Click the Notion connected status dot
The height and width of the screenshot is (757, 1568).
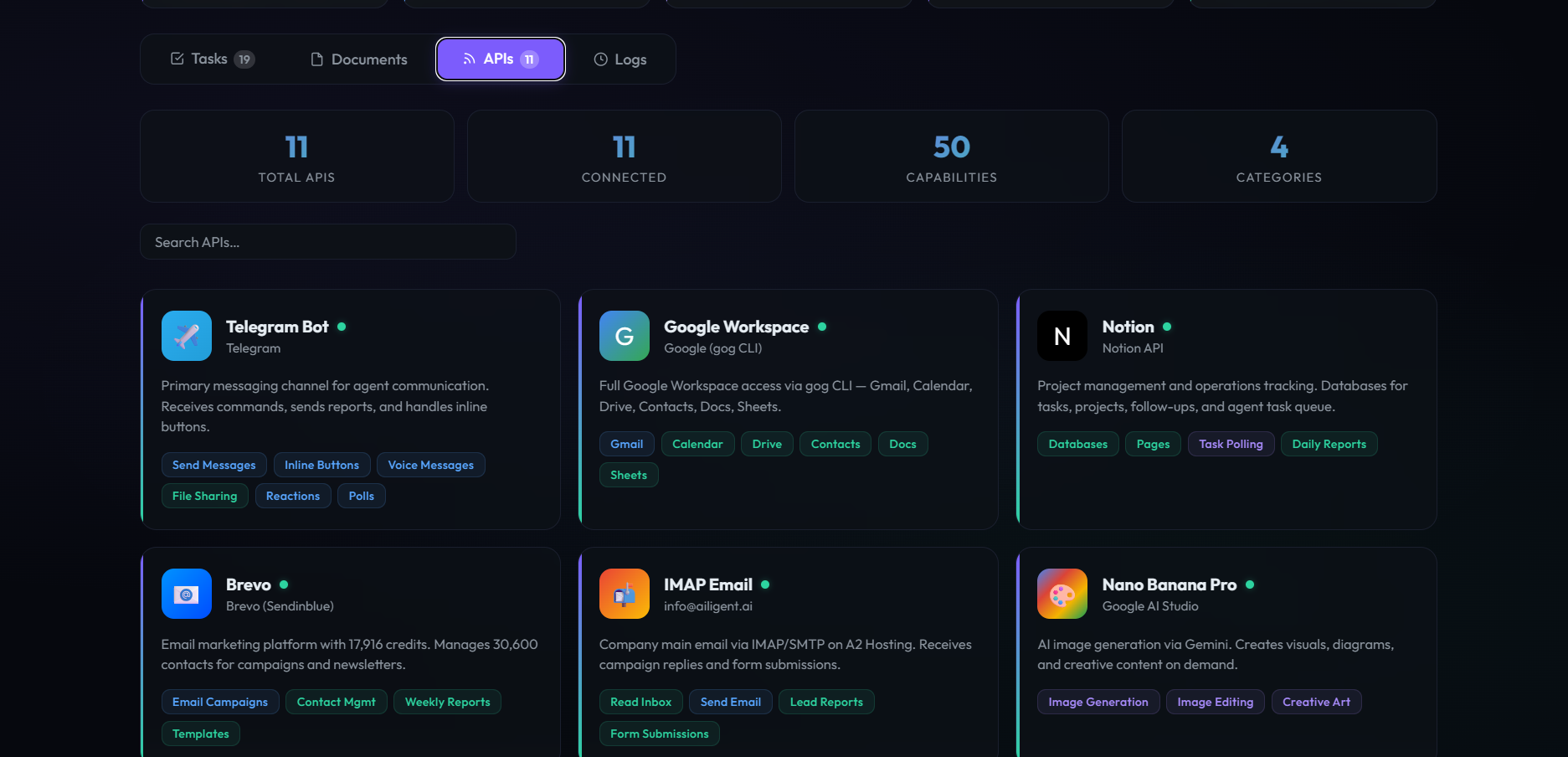click(x=1167, y=327)
